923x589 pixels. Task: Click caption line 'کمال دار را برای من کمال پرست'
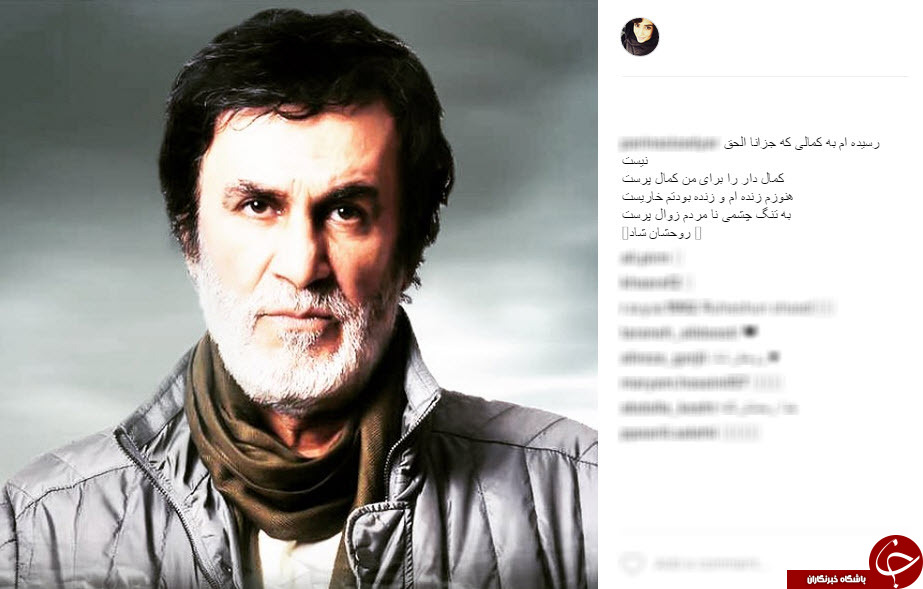pyautogui.click(x=703, y=178)
